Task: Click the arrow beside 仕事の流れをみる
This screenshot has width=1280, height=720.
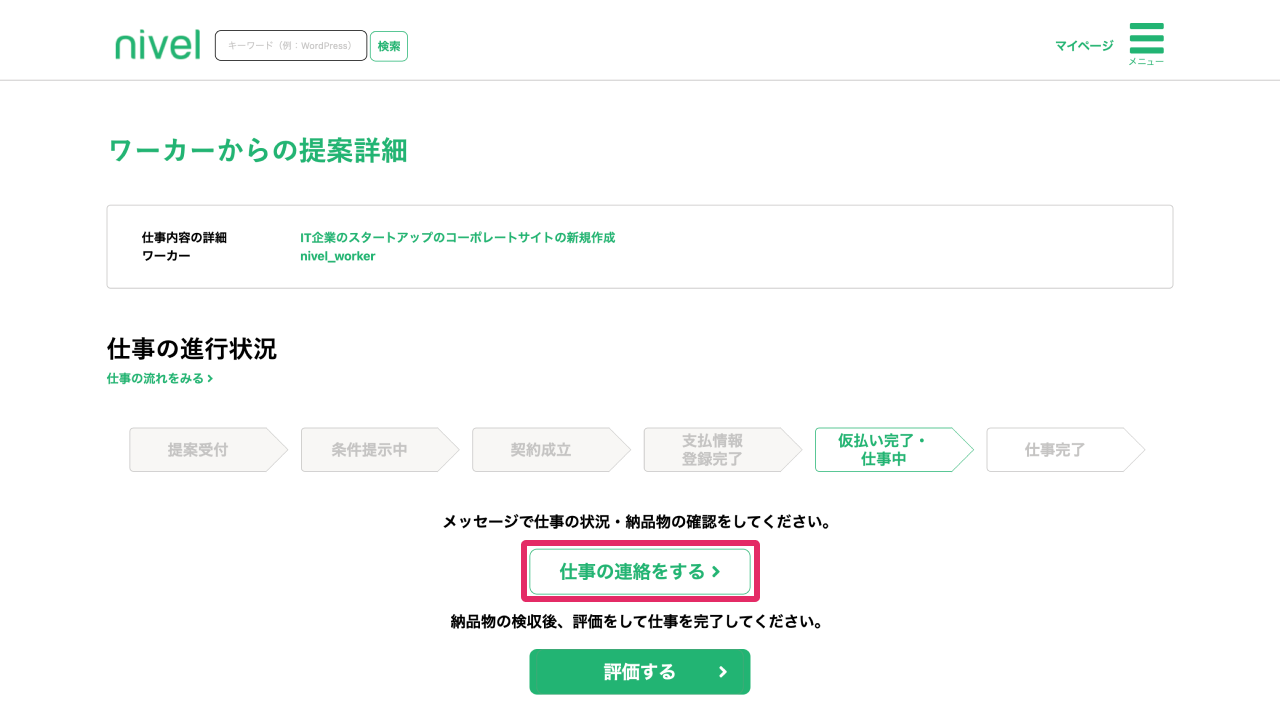Action: tap(210, 379)
